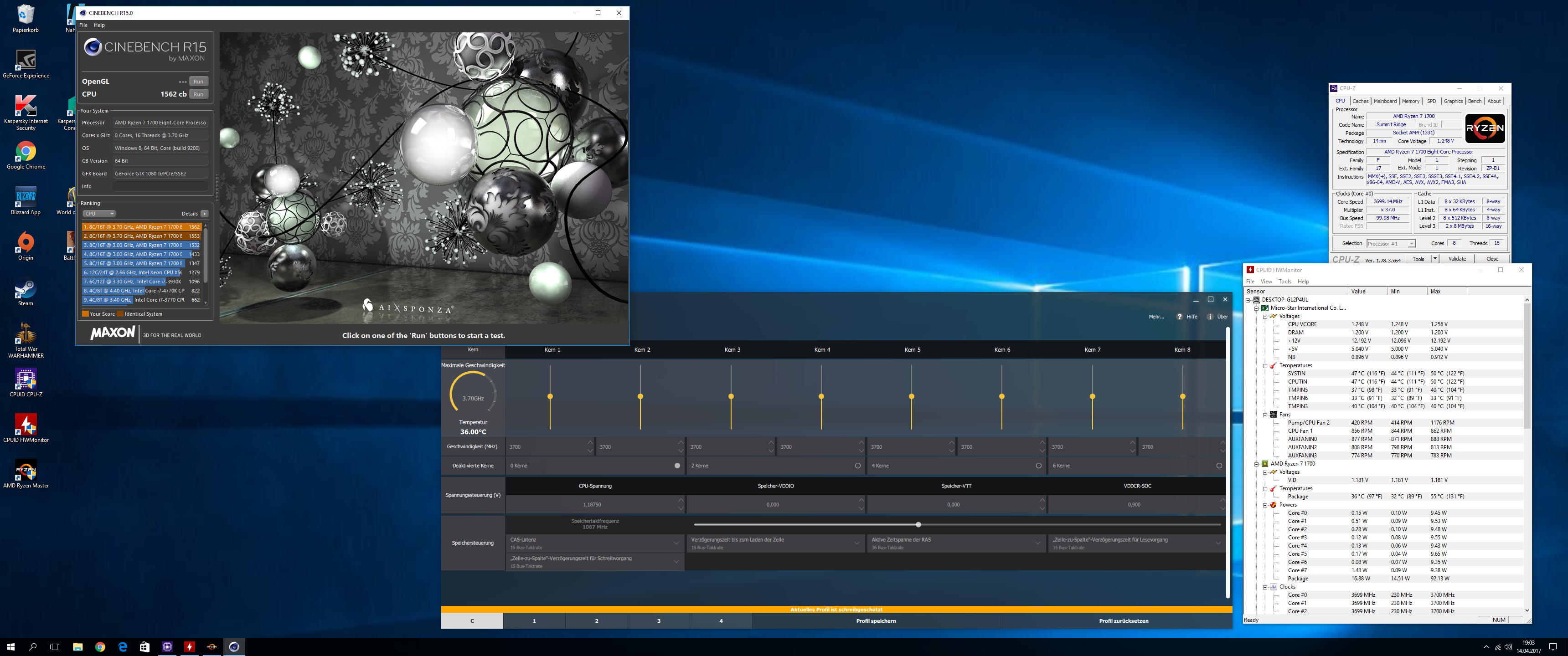The width and height of the screenshot is (1568, 656).
Task: Select the 4 Kerne radio button
Action: [x=1038, y=466]
